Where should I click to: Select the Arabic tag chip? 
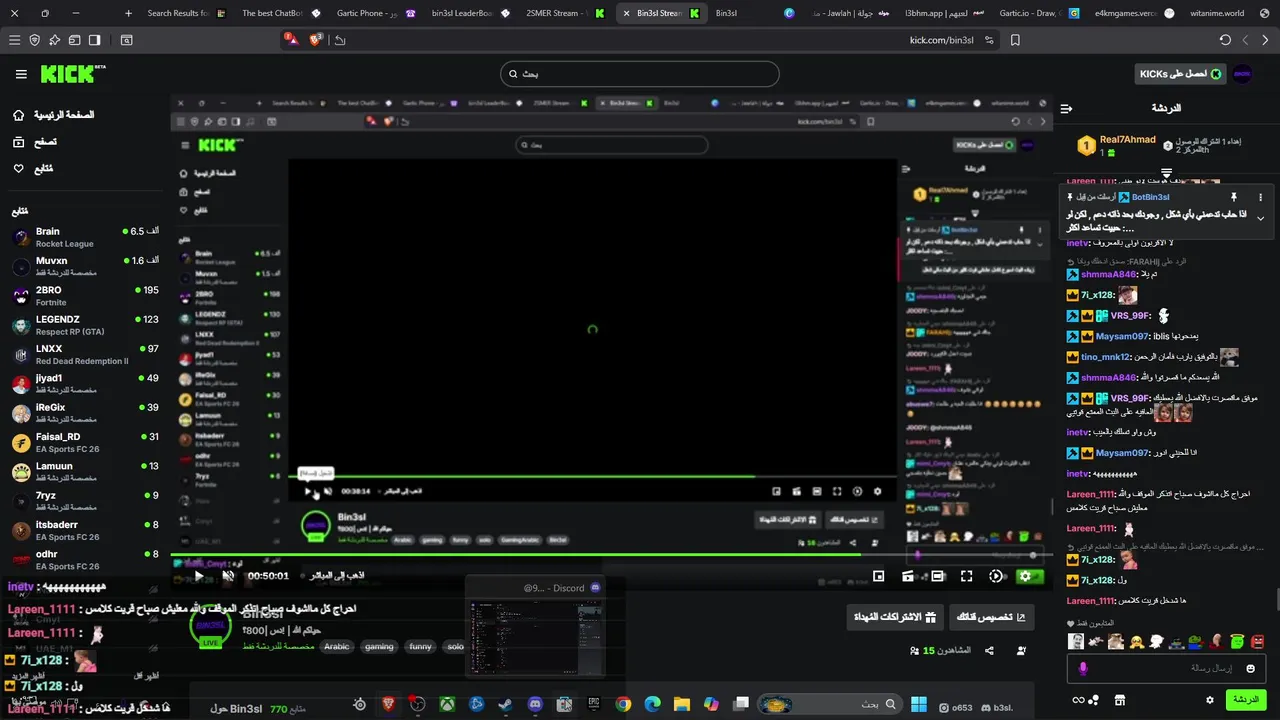click(x=337, y=646)
